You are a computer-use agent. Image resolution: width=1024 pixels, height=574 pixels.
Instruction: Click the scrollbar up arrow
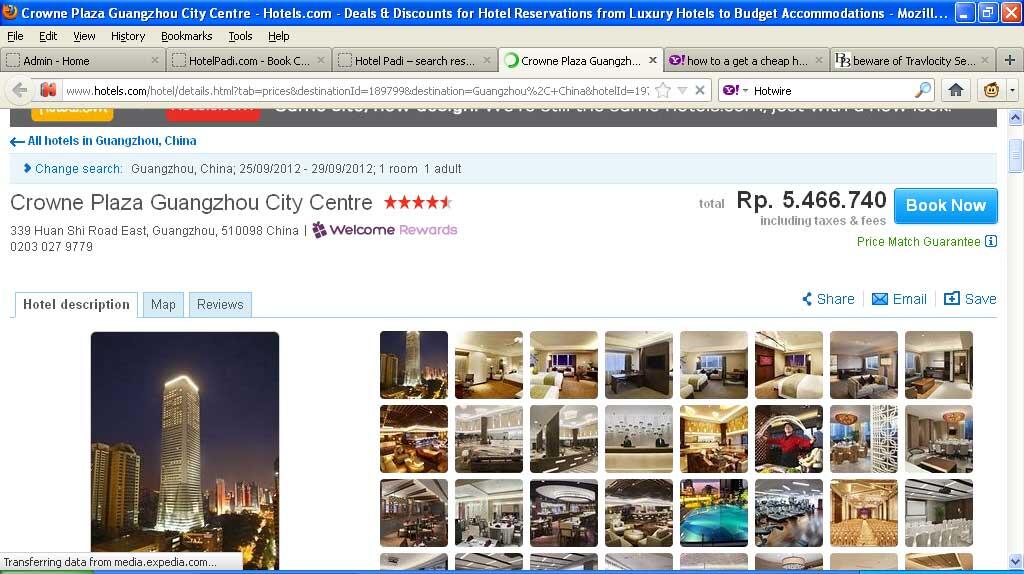(1015, 118)
